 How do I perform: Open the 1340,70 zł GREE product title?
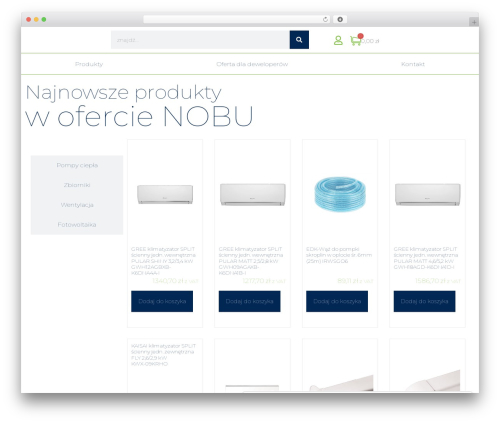163,261
